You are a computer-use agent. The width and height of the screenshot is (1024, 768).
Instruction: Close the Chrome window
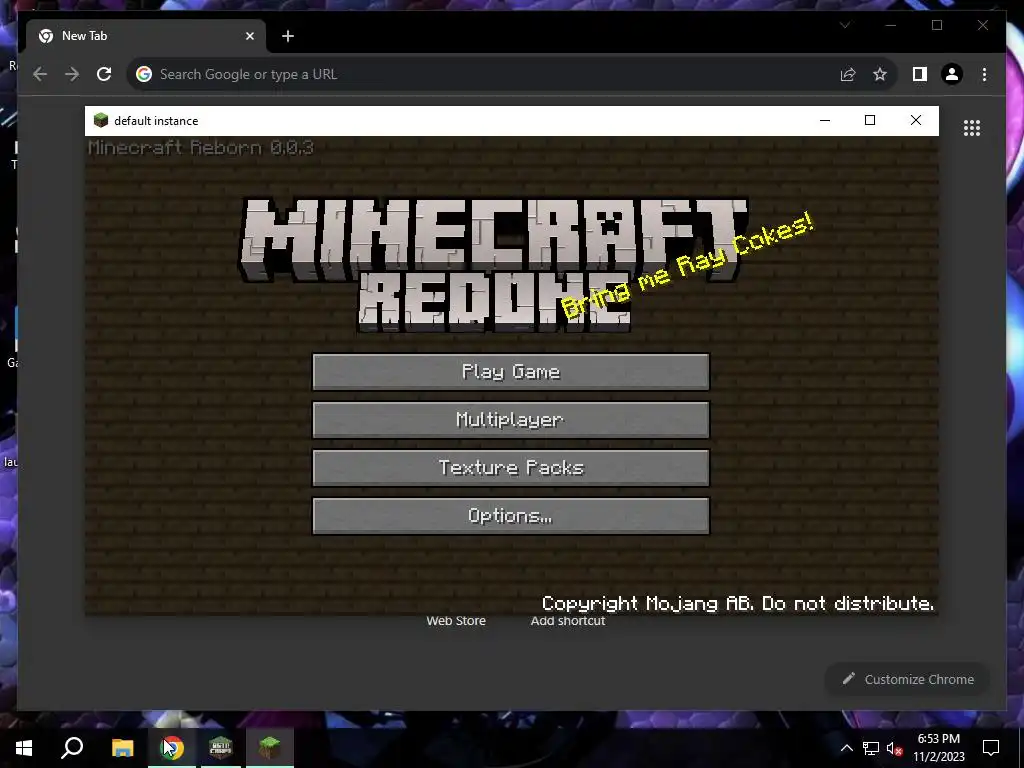pyautogui.click(x=983, y=25)
